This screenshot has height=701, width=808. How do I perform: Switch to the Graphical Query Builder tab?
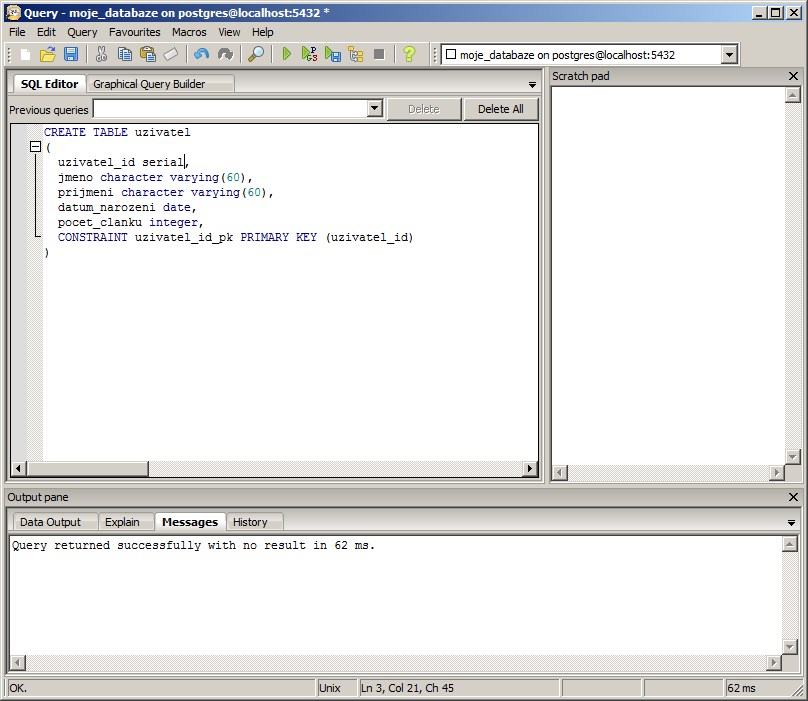(149, 84)
